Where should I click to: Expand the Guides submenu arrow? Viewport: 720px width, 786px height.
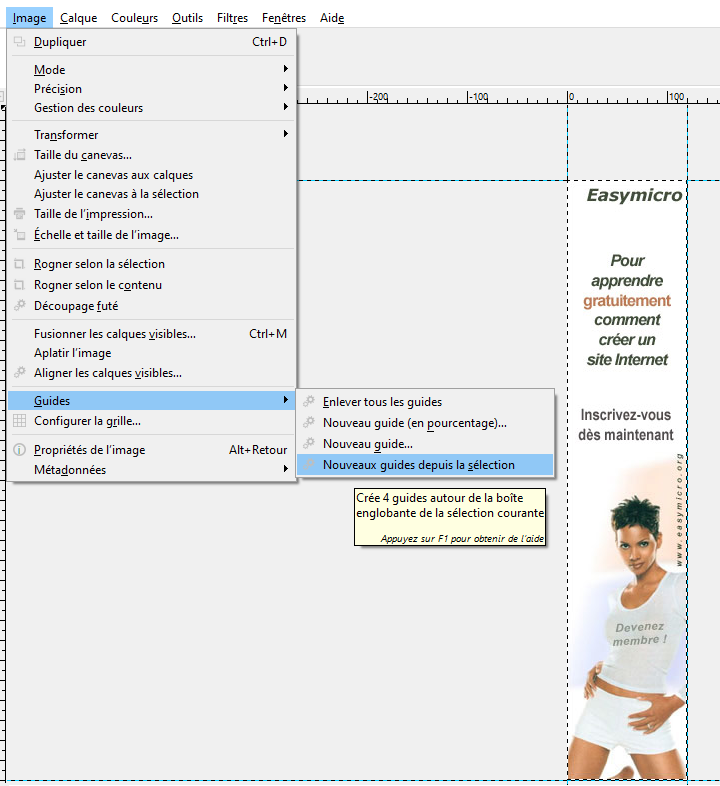click(285, 400)
